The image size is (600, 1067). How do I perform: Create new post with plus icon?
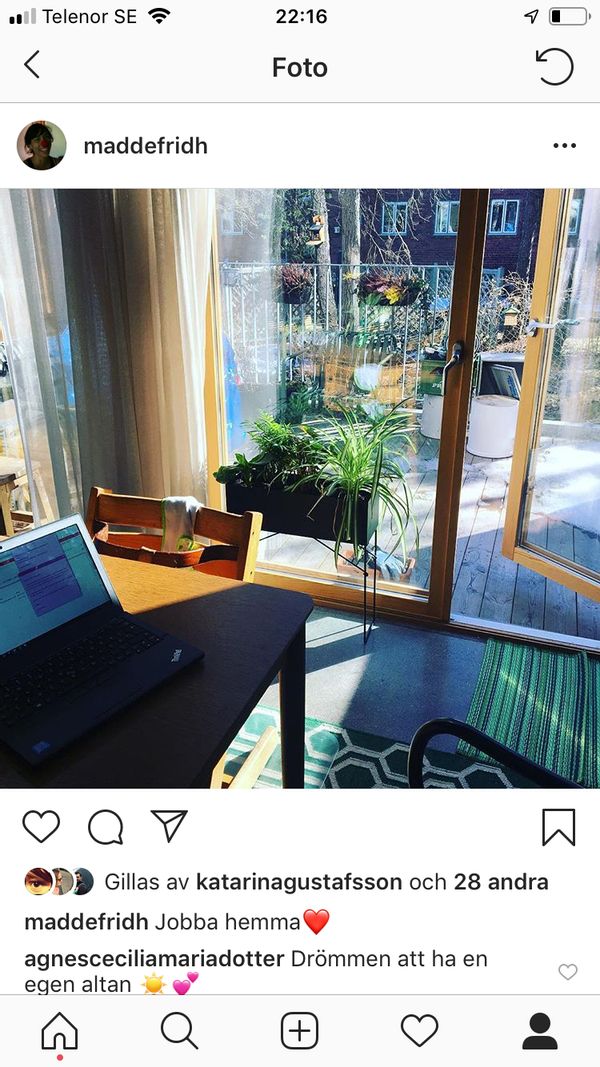click(299, 1031)
